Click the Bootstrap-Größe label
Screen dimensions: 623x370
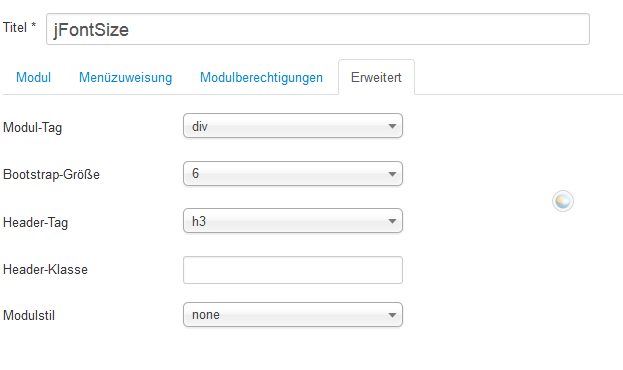tap(51, 174)
